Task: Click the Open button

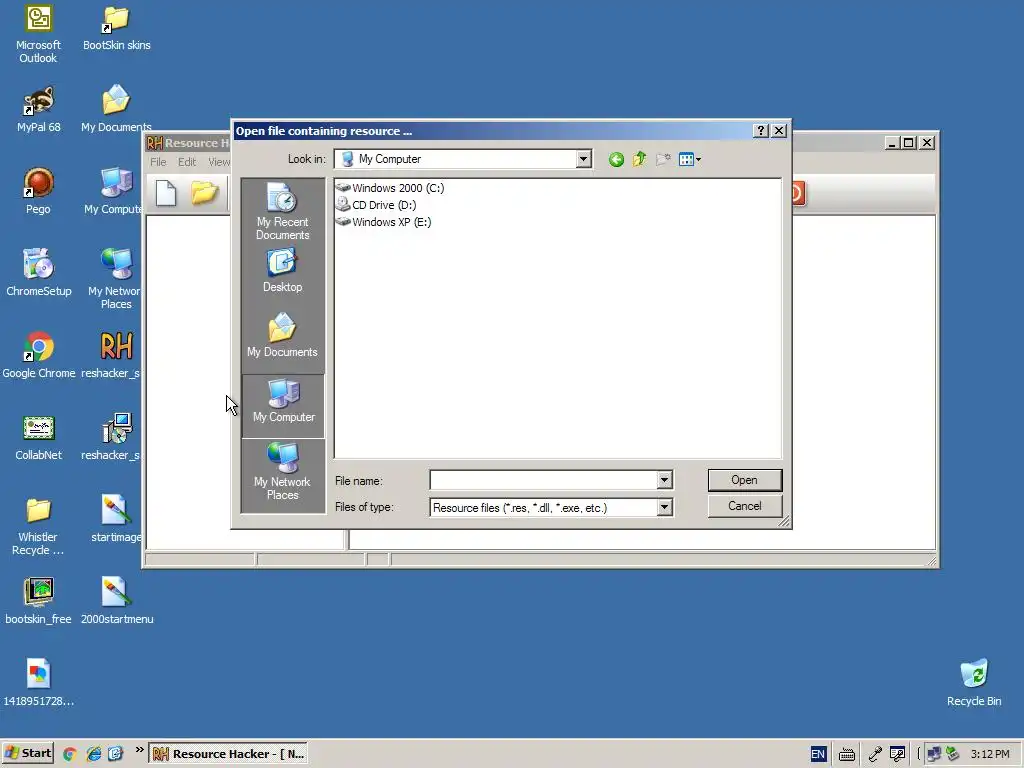Action: coord(744,480)
